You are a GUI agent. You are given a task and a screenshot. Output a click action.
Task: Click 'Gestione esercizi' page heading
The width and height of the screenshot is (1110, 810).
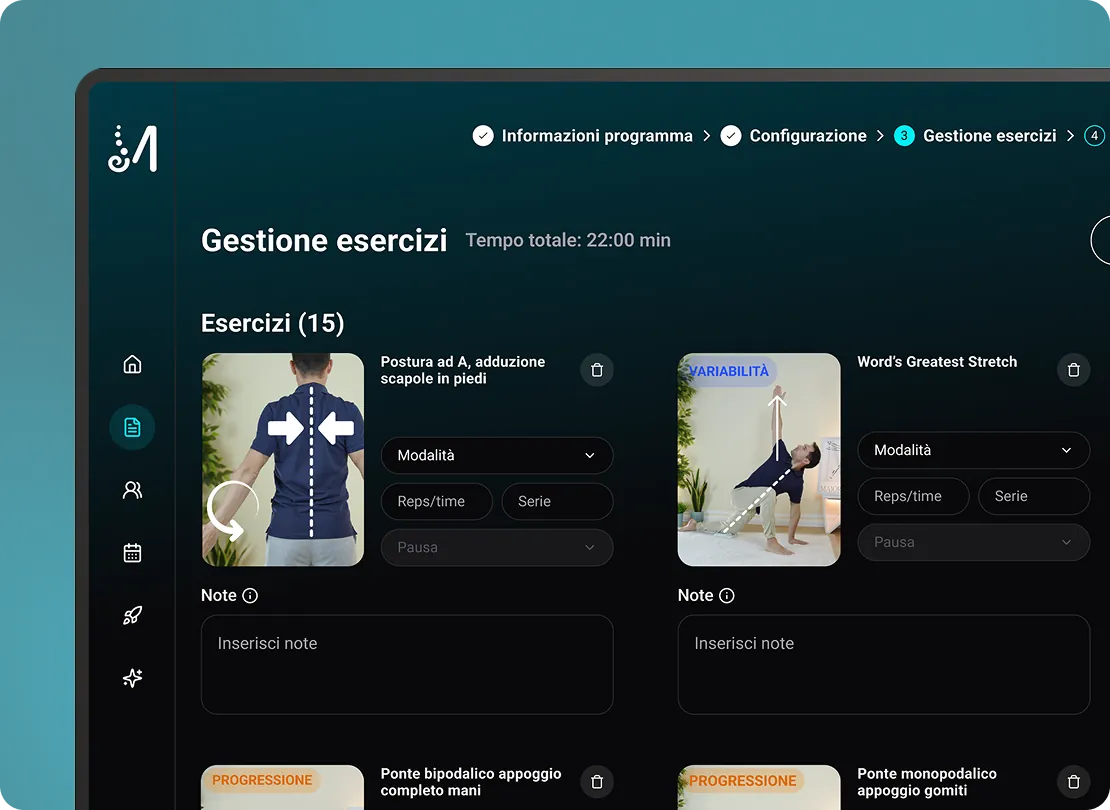324,241
